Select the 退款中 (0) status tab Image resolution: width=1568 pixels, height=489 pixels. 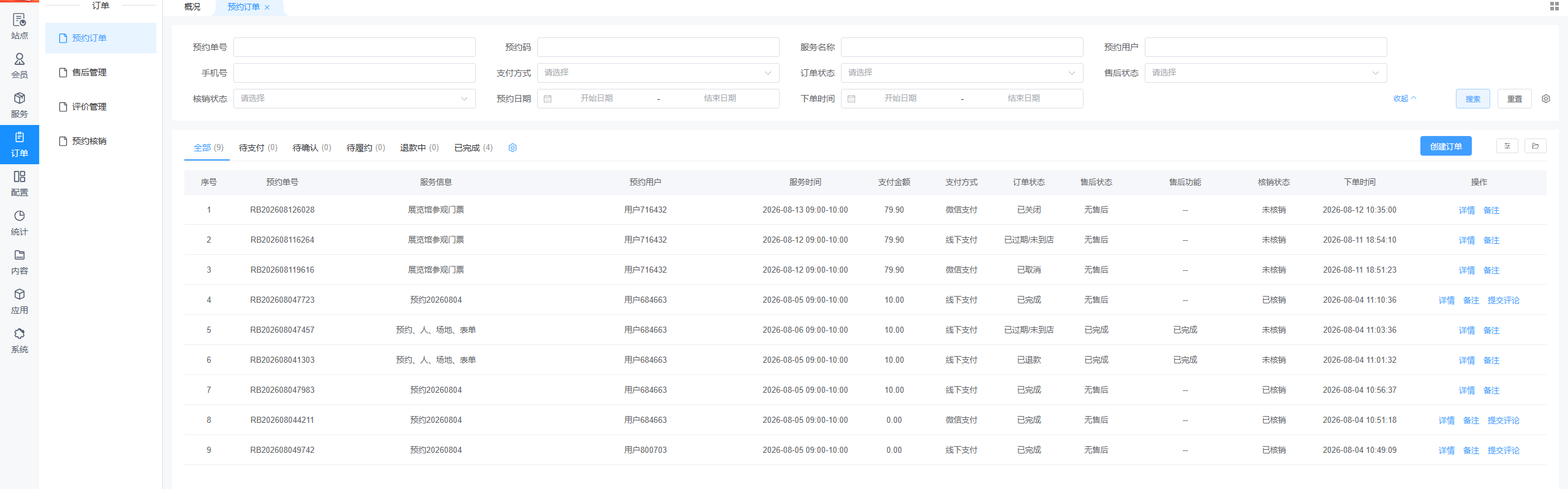point(420,148)
